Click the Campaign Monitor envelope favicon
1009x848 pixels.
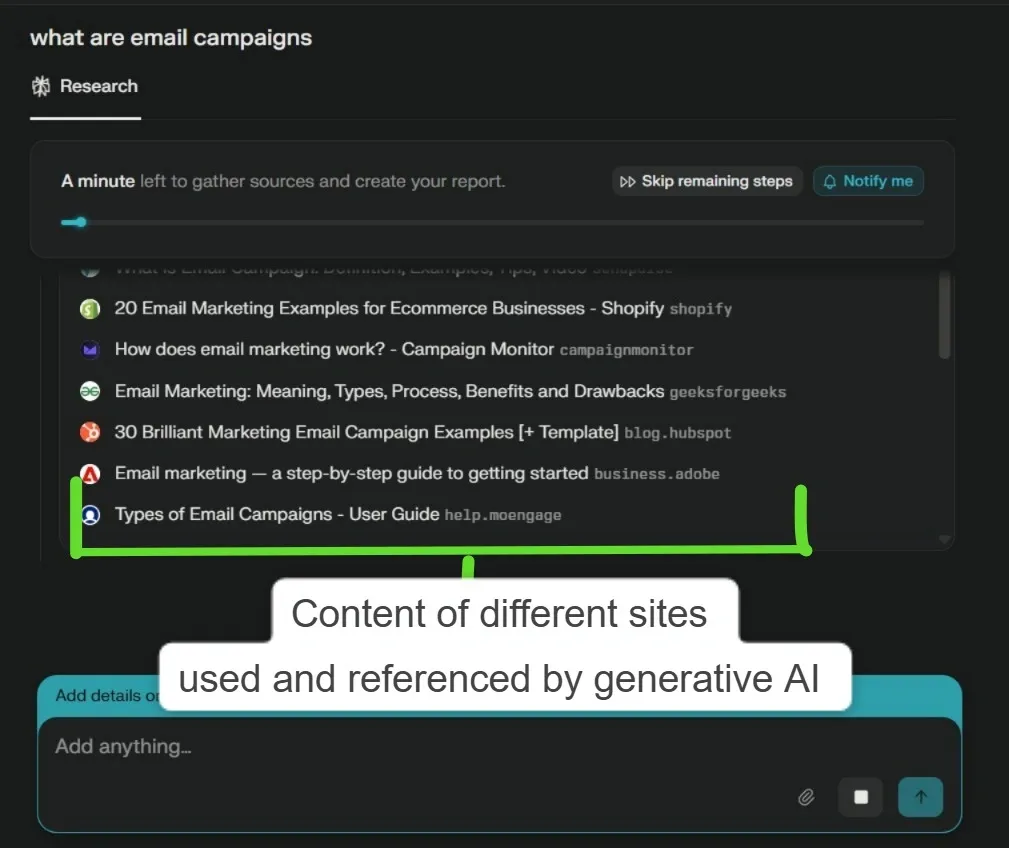(x=90, y=350)
